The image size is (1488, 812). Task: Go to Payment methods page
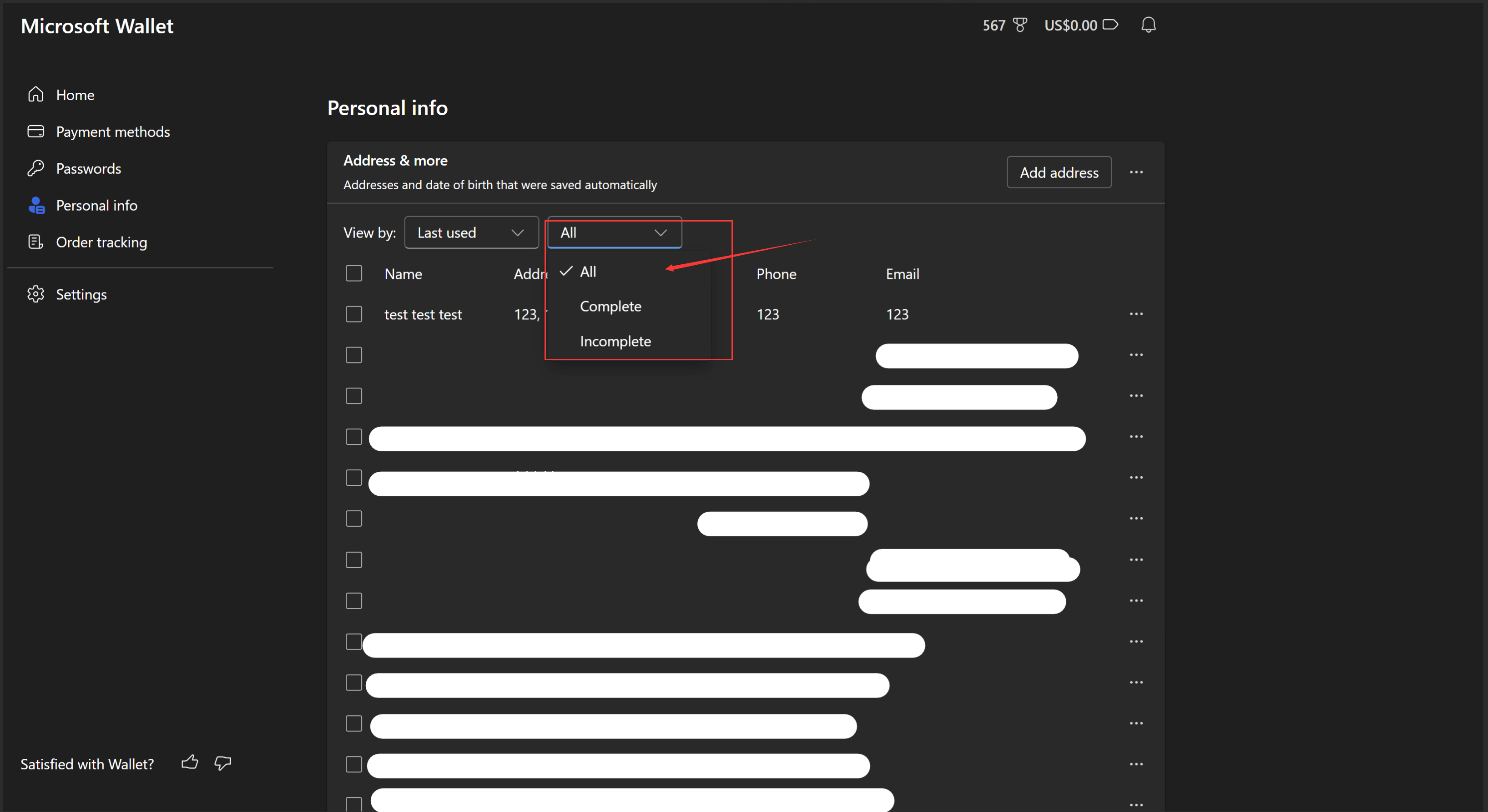(x=113, y=131)
